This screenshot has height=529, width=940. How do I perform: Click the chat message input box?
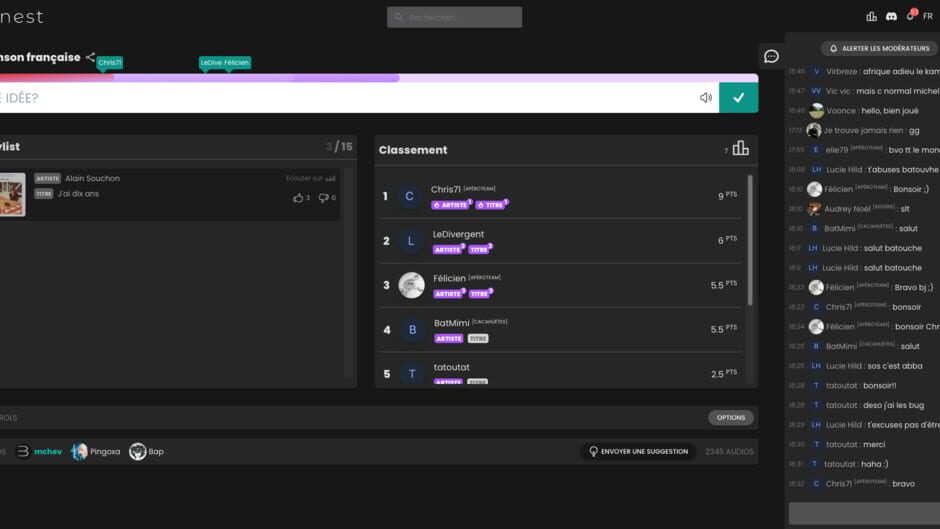(864, 514)
